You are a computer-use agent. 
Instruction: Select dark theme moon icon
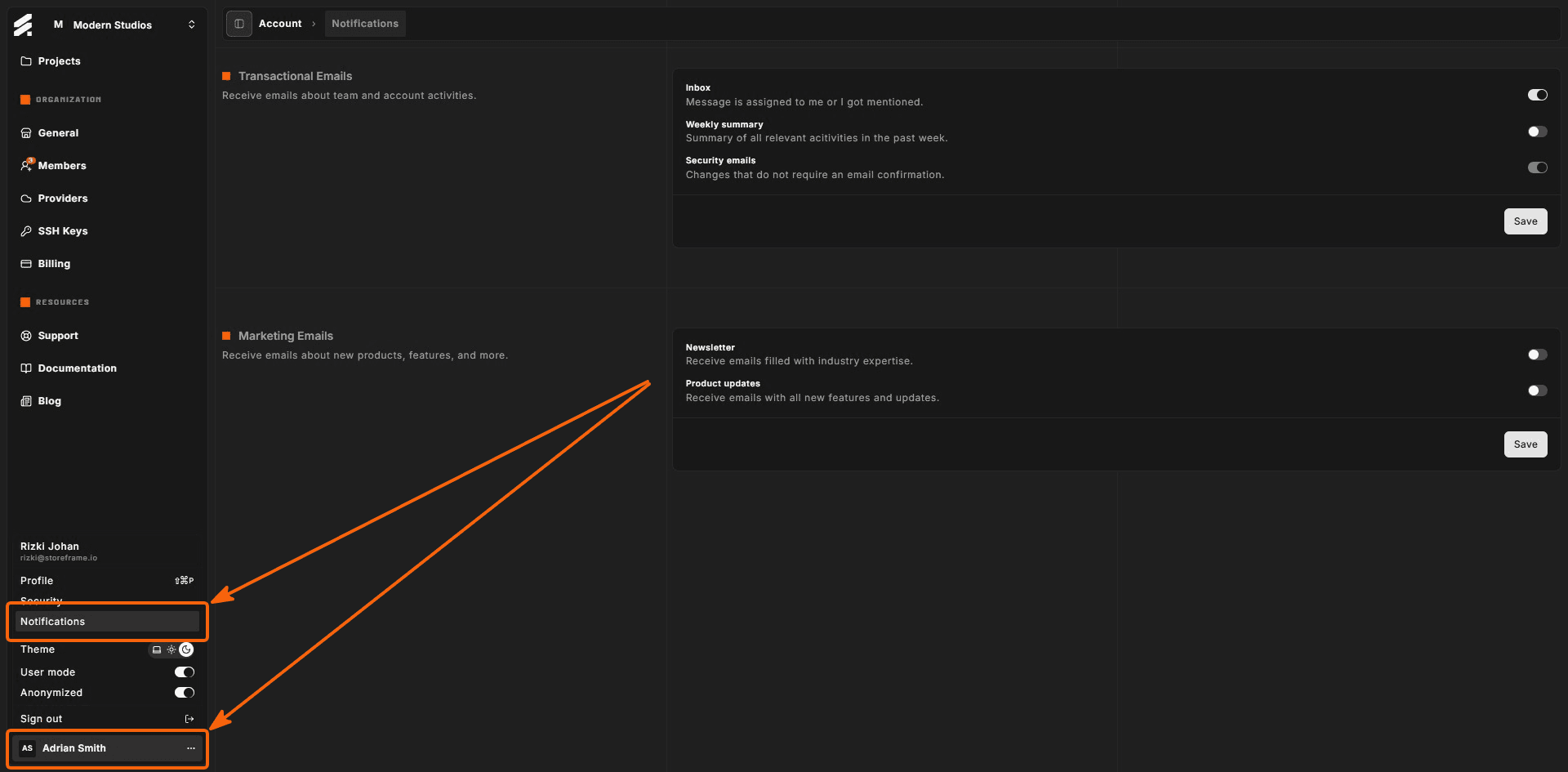186,650
